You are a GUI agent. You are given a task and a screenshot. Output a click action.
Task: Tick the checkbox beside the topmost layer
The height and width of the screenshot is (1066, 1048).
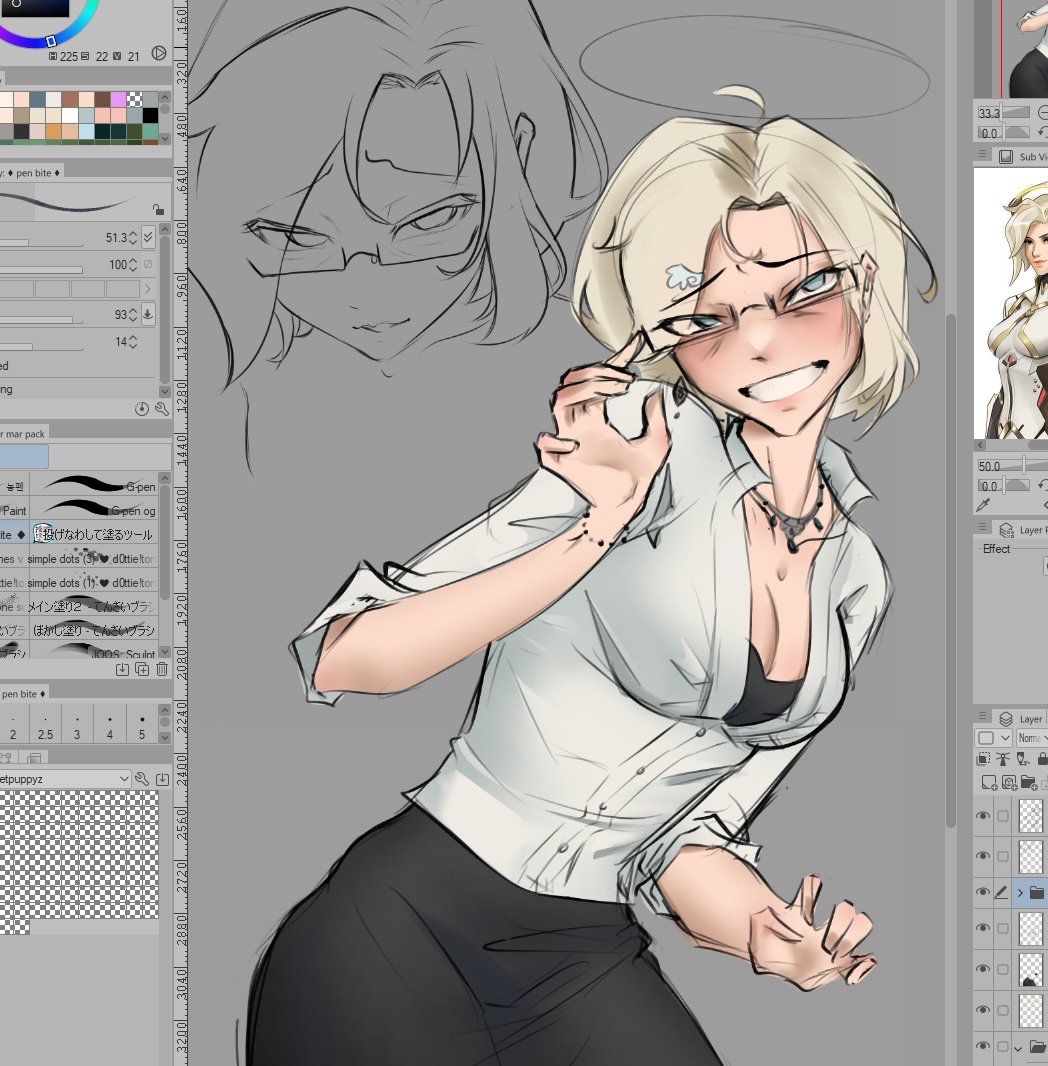tap(1003, 816)
